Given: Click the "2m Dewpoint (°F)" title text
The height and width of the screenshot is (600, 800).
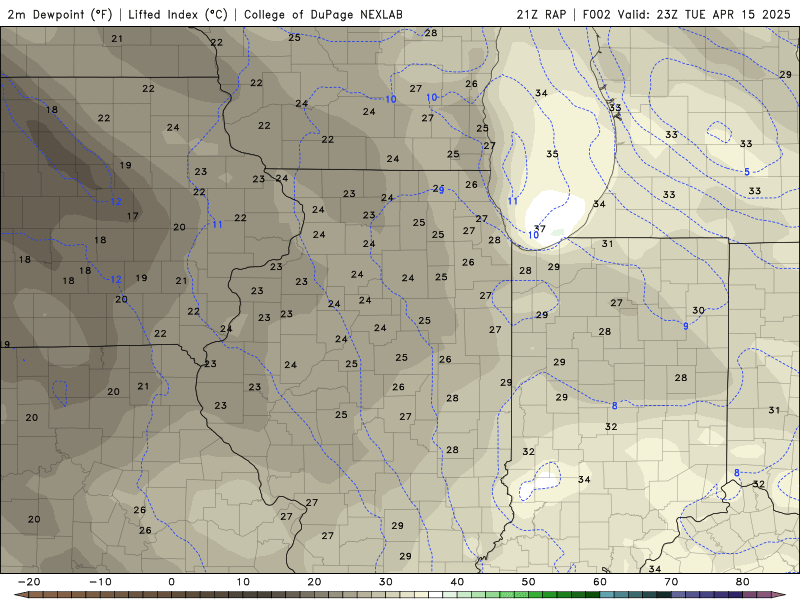Looking at the screenshot, I should coord(60,14).
